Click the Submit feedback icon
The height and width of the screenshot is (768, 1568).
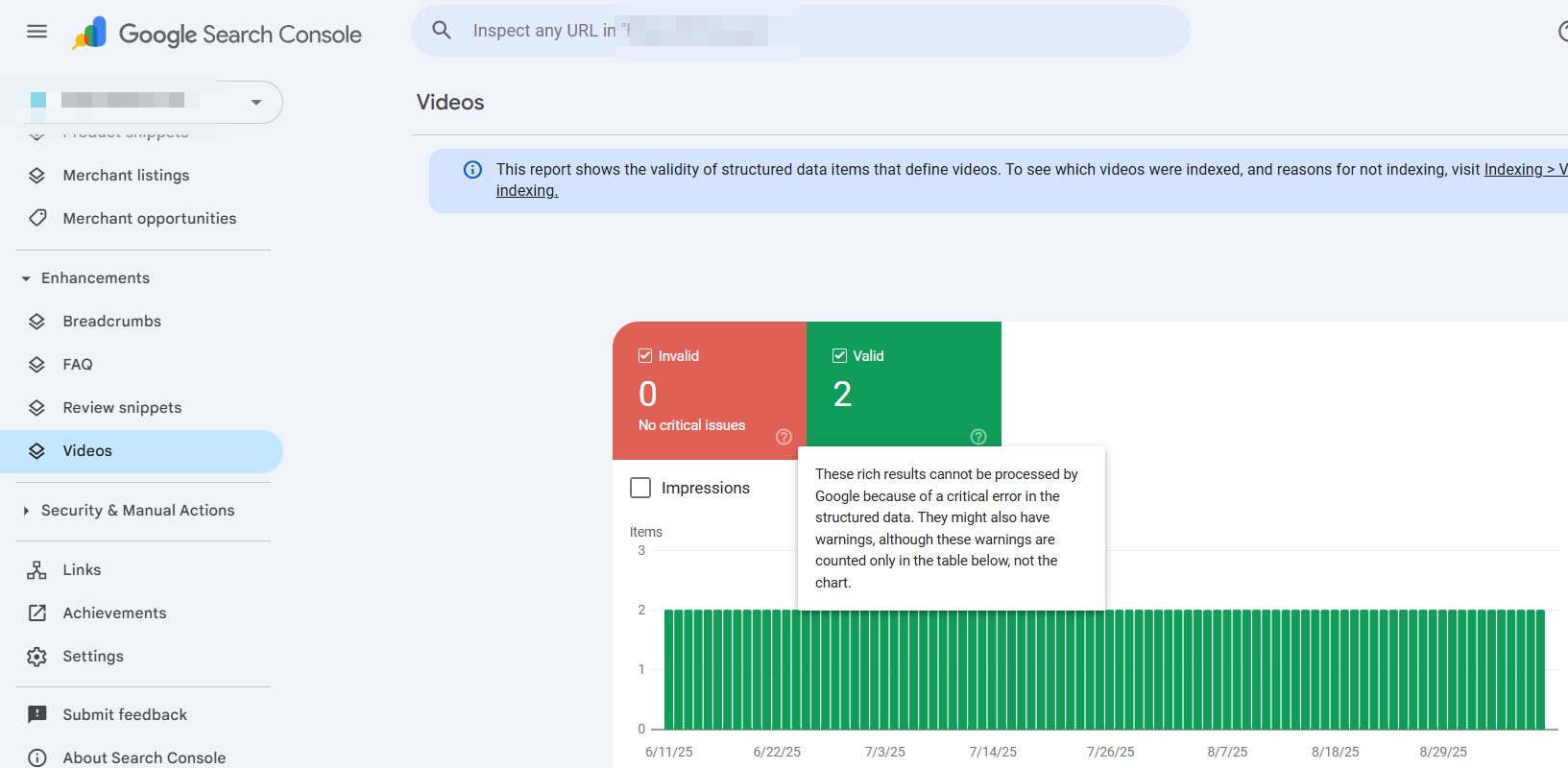37,715
